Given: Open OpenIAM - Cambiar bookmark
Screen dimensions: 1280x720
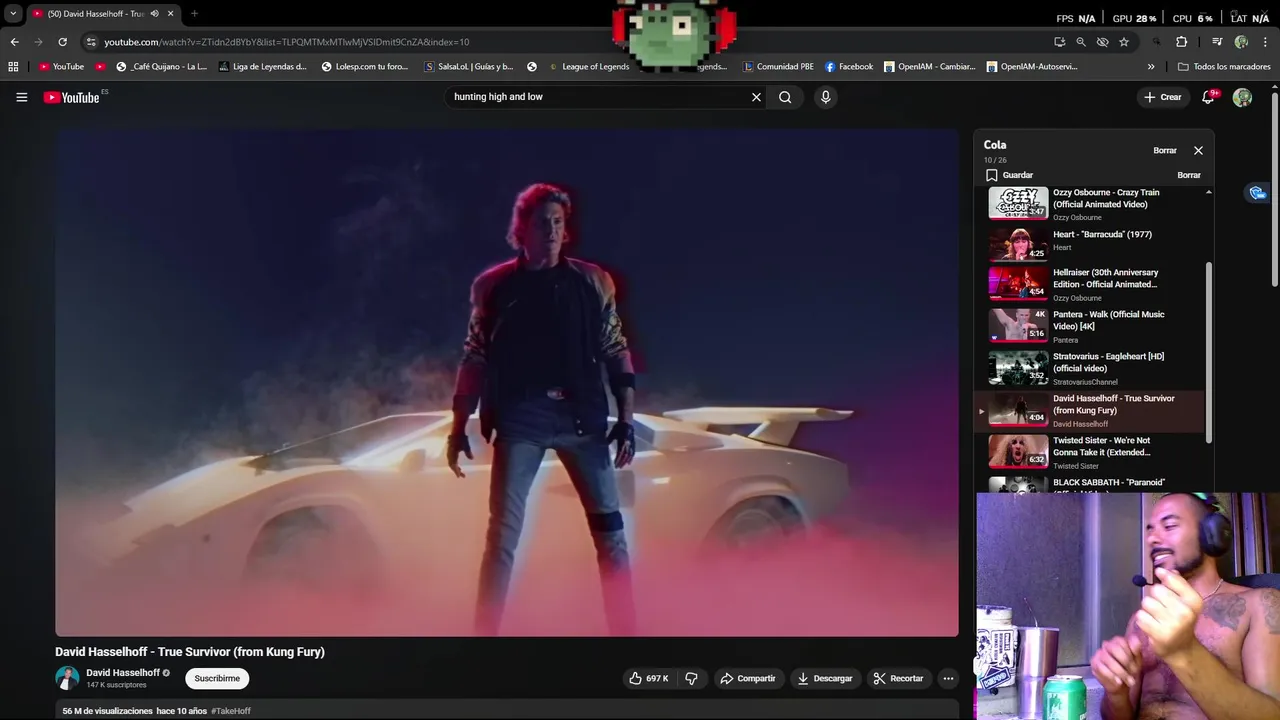Looking at the screenshot, I should tap(929, 67).
